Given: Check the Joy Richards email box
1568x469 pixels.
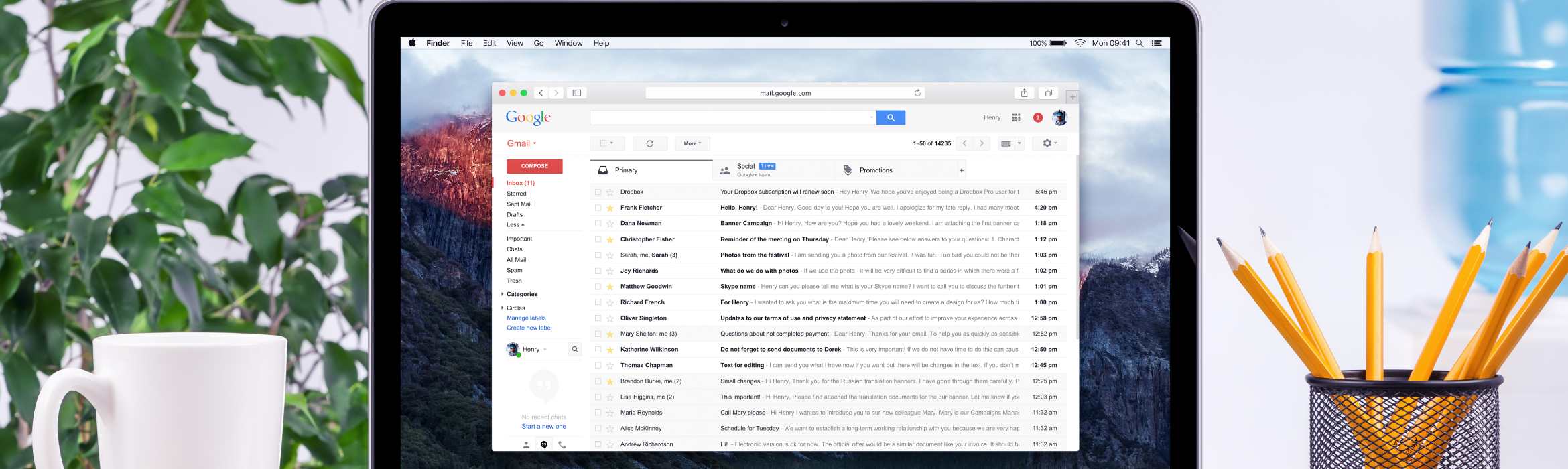Looking at the screenshot, I should coord(598,271).
